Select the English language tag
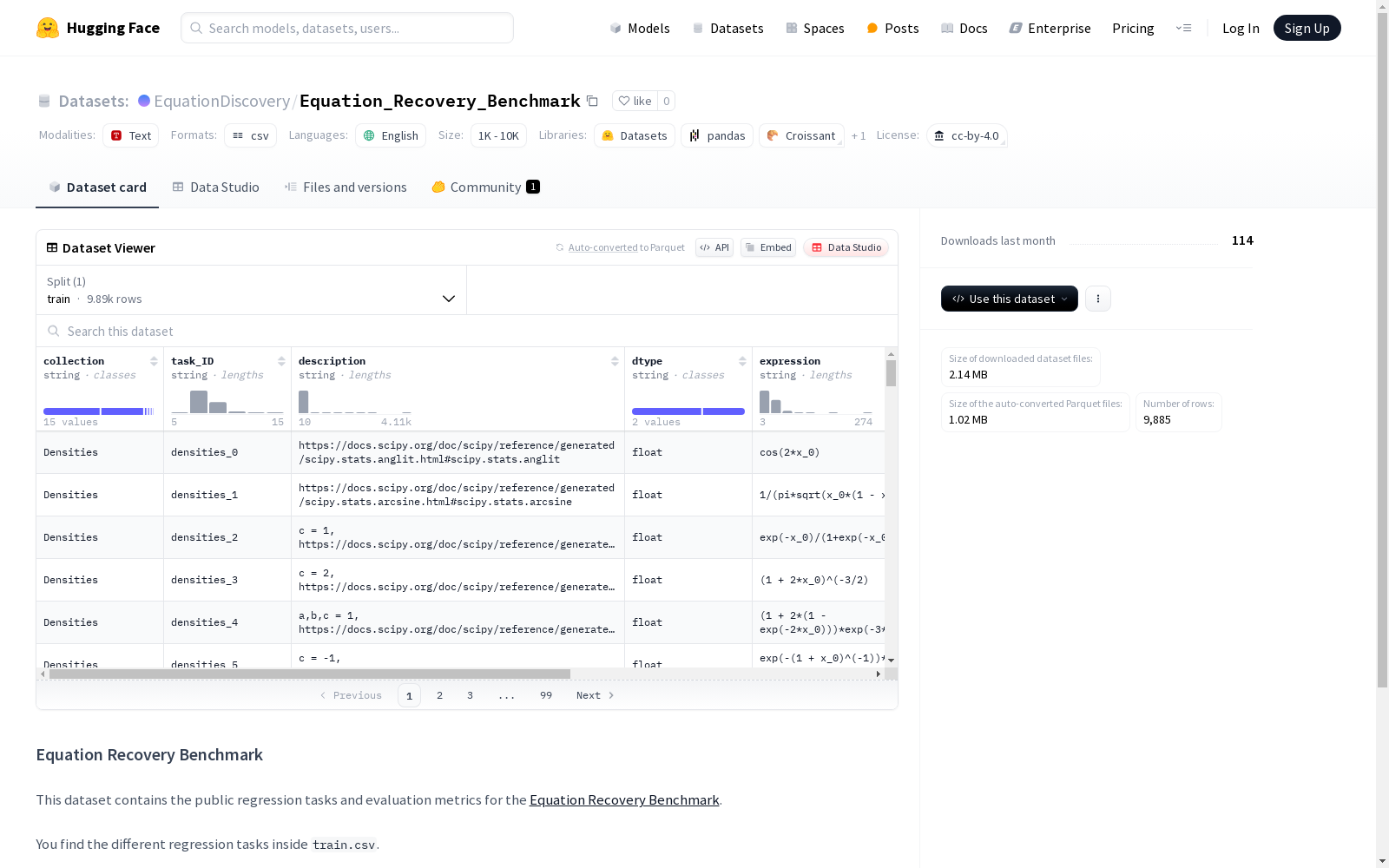The width and height of the screenshot is (1389, 868). tap(391, 135)
